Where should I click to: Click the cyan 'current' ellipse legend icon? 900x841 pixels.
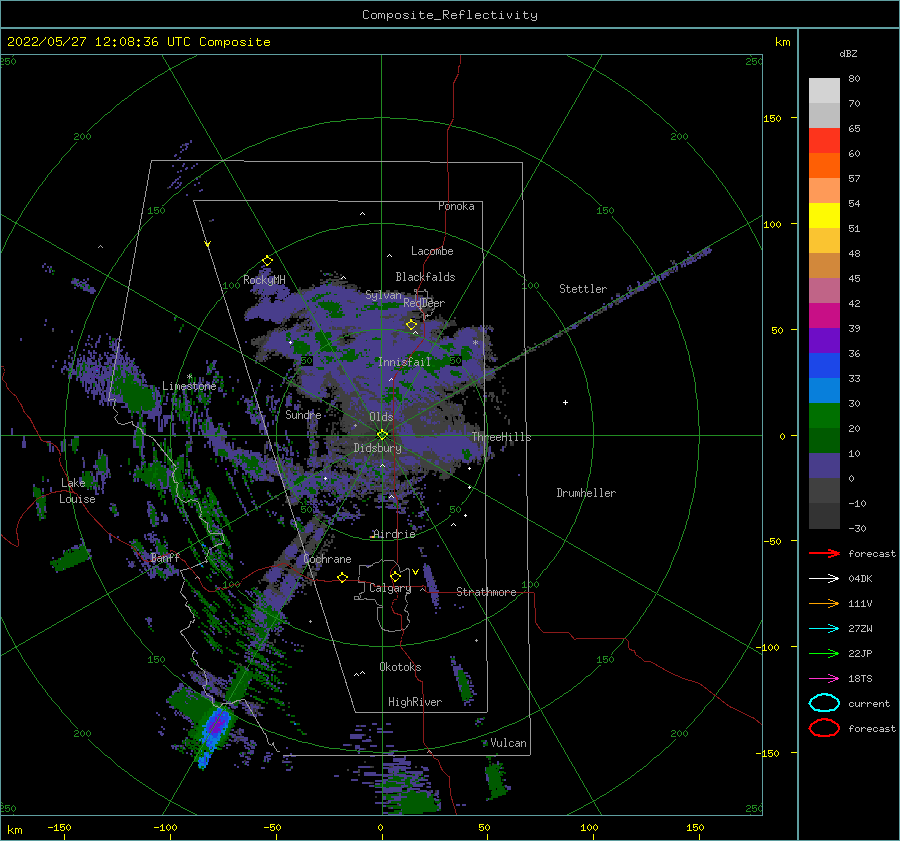point(824,703)
